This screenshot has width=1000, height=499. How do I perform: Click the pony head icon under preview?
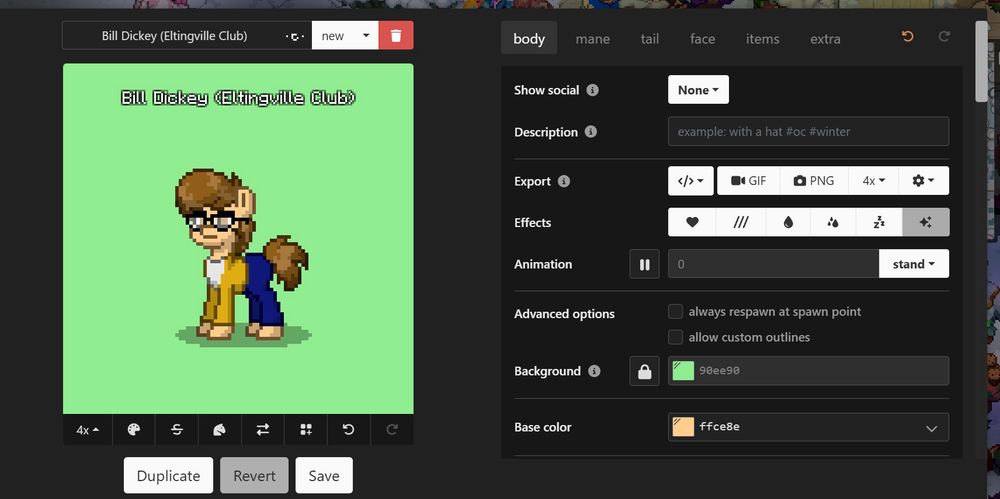pyautogui.click(x=220, y=429)
